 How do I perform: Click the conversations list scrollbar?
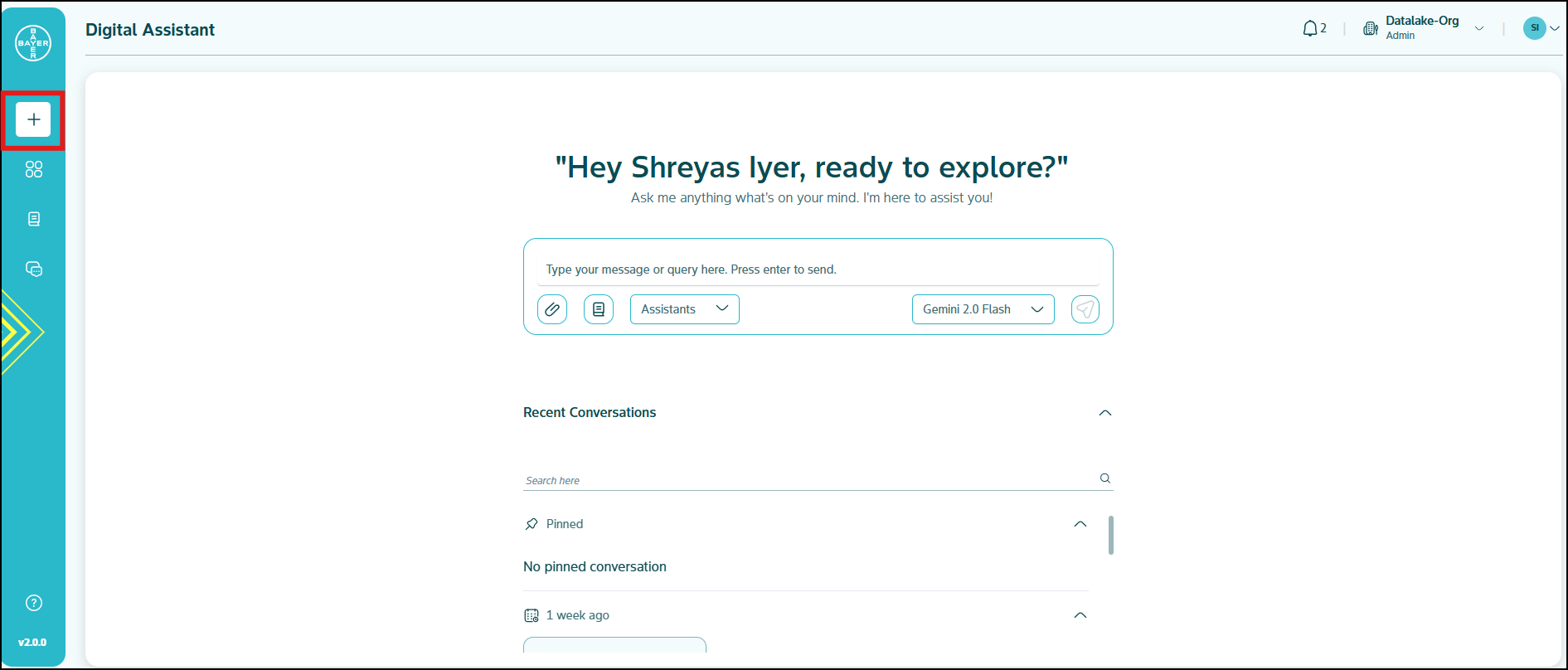[1111, 535]
